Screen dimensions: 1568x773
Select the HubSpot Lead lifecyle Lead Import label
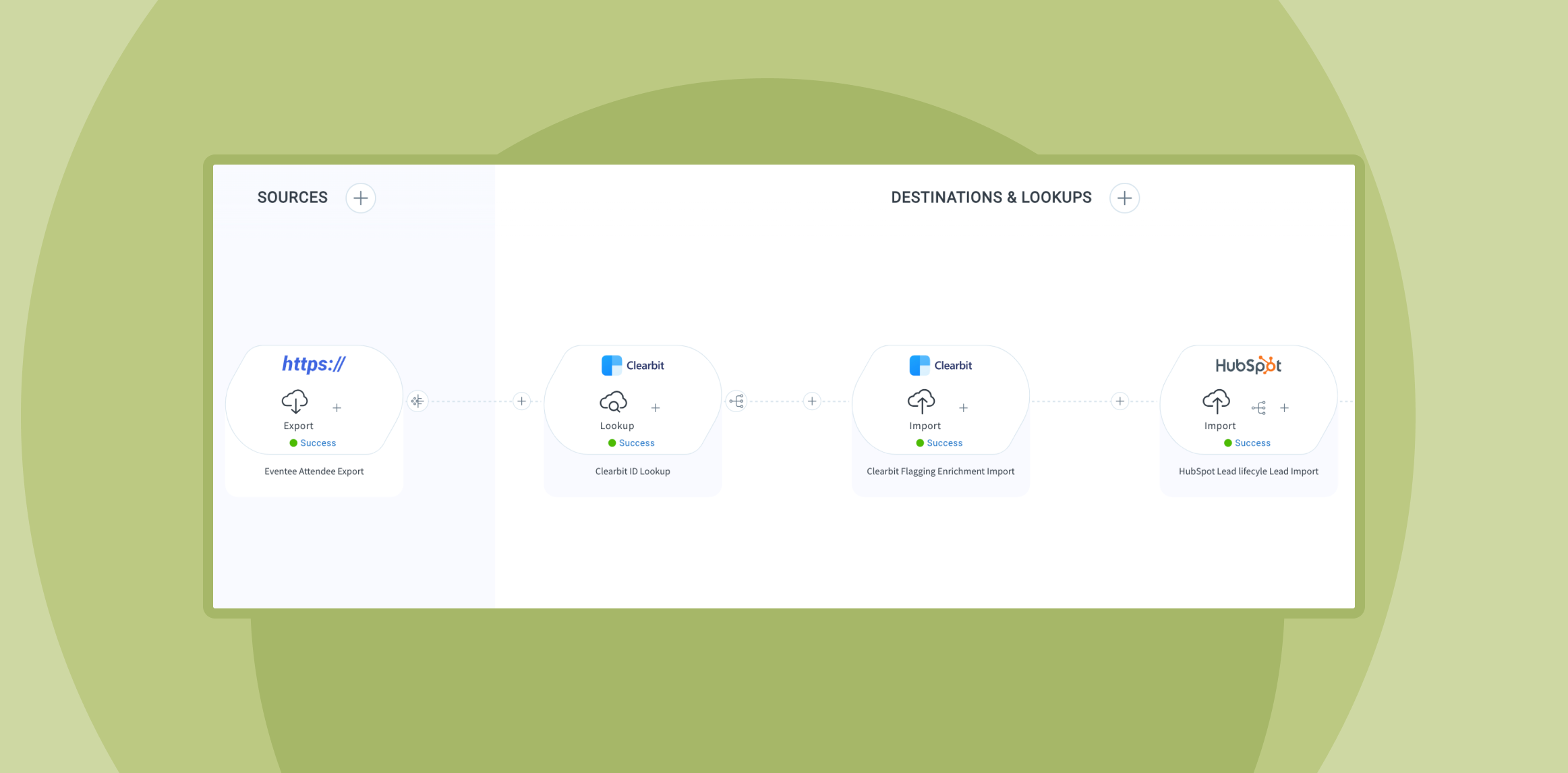tap(1248, 471)
